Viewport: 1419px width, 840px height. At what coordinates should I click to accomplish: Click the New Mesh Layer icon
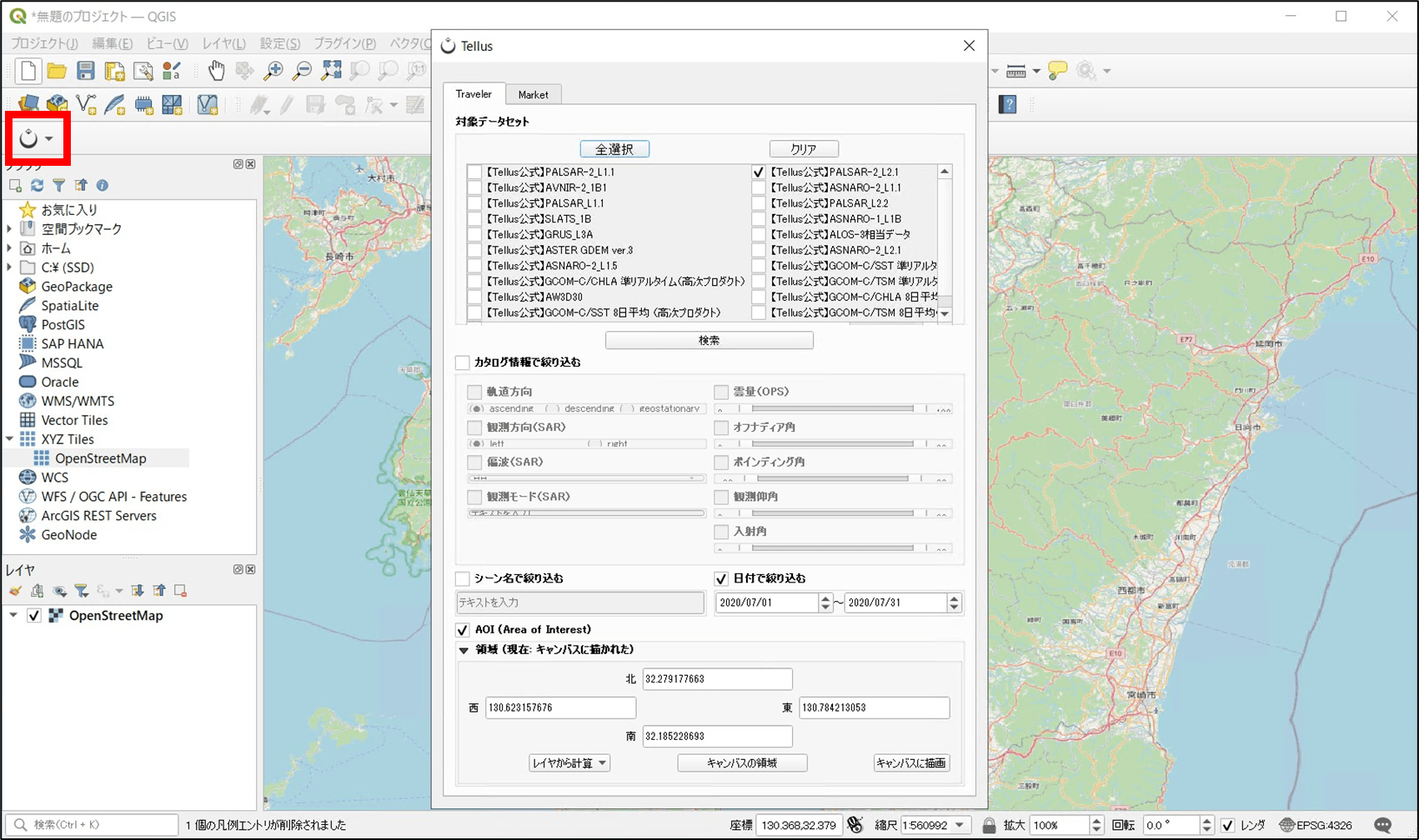point(172,104)
